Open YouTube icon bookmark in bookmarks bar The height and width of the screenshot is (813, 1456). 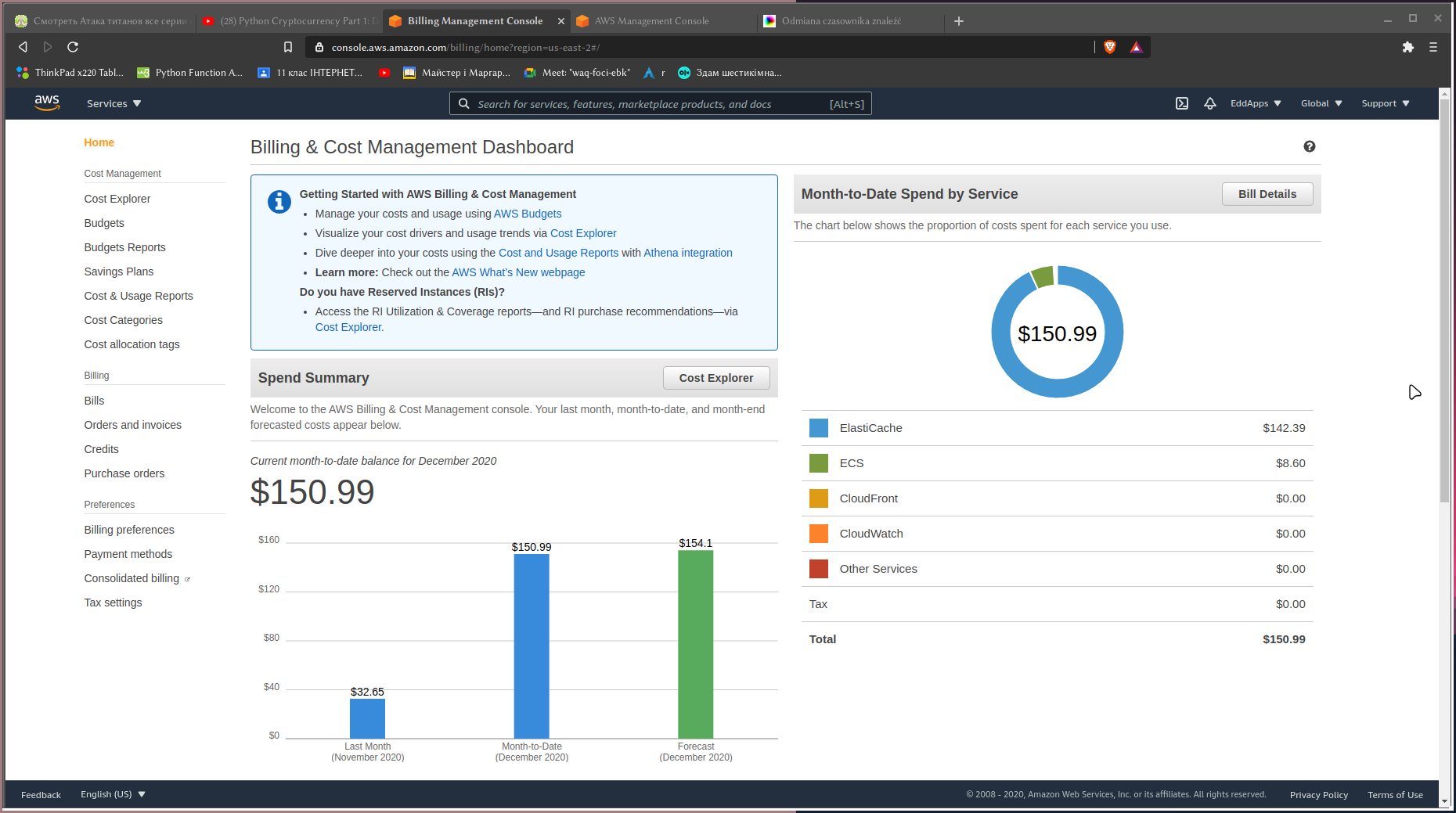pos(384,73)
